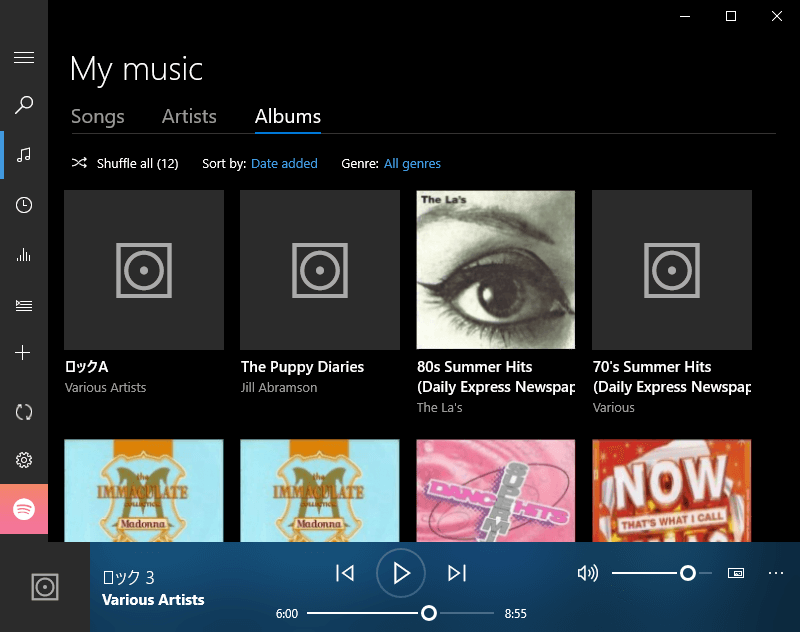The width and height of the screenshot is (800, 632).
Task: Switch to mini player view
Action: (x=736, y=573)
